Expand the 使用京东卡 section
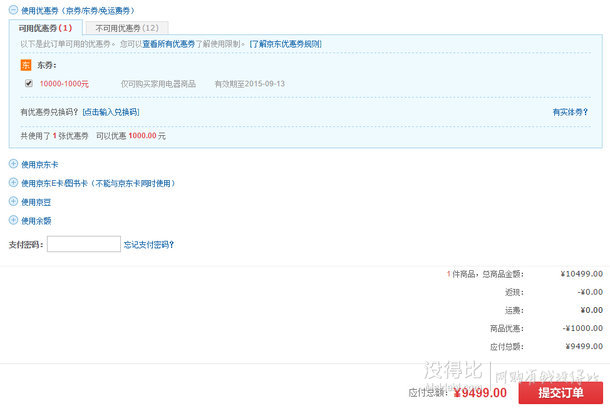The width and height of the screenshot is (610, 411). click(x=13, y=164)
